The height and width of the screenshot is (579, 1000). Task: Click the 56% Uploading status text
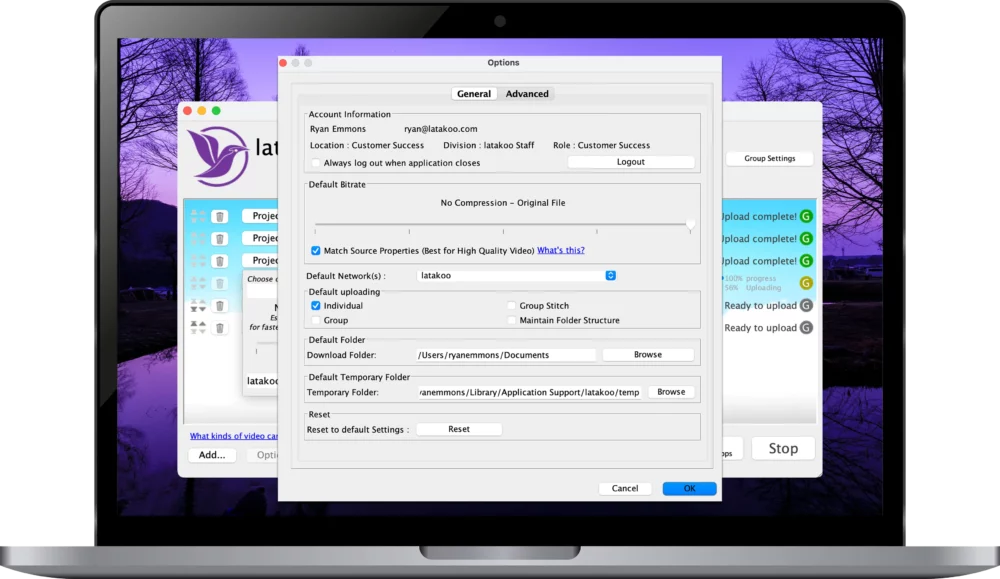(x=753, y=288)
